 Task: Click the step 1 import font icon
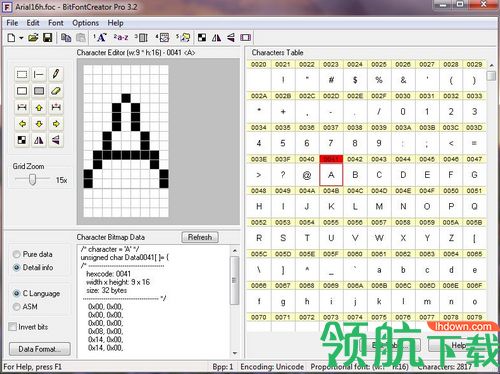(100, 38)
